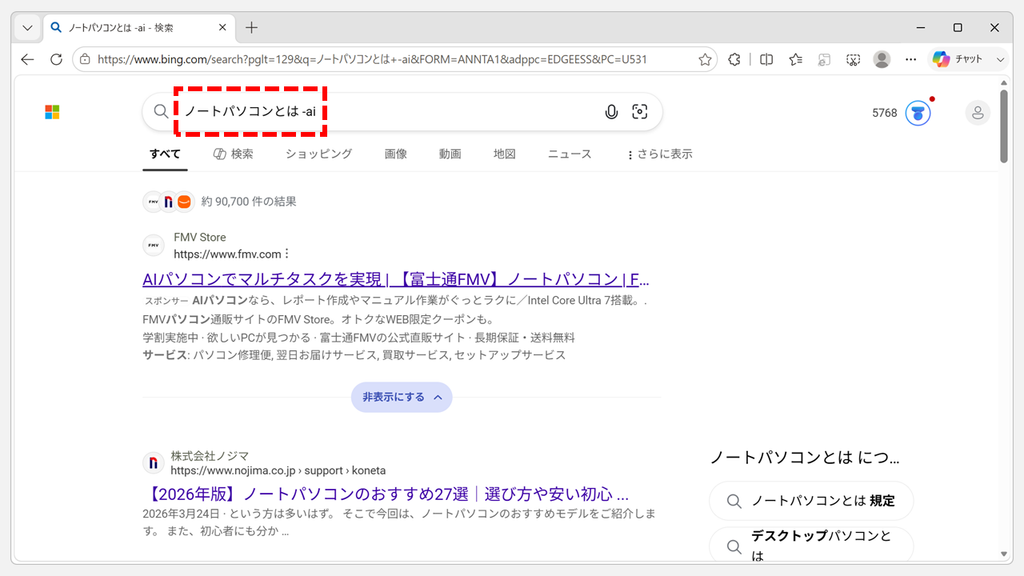Switch to the 画像 tab

pyautogui.click(x=396, y=154)
